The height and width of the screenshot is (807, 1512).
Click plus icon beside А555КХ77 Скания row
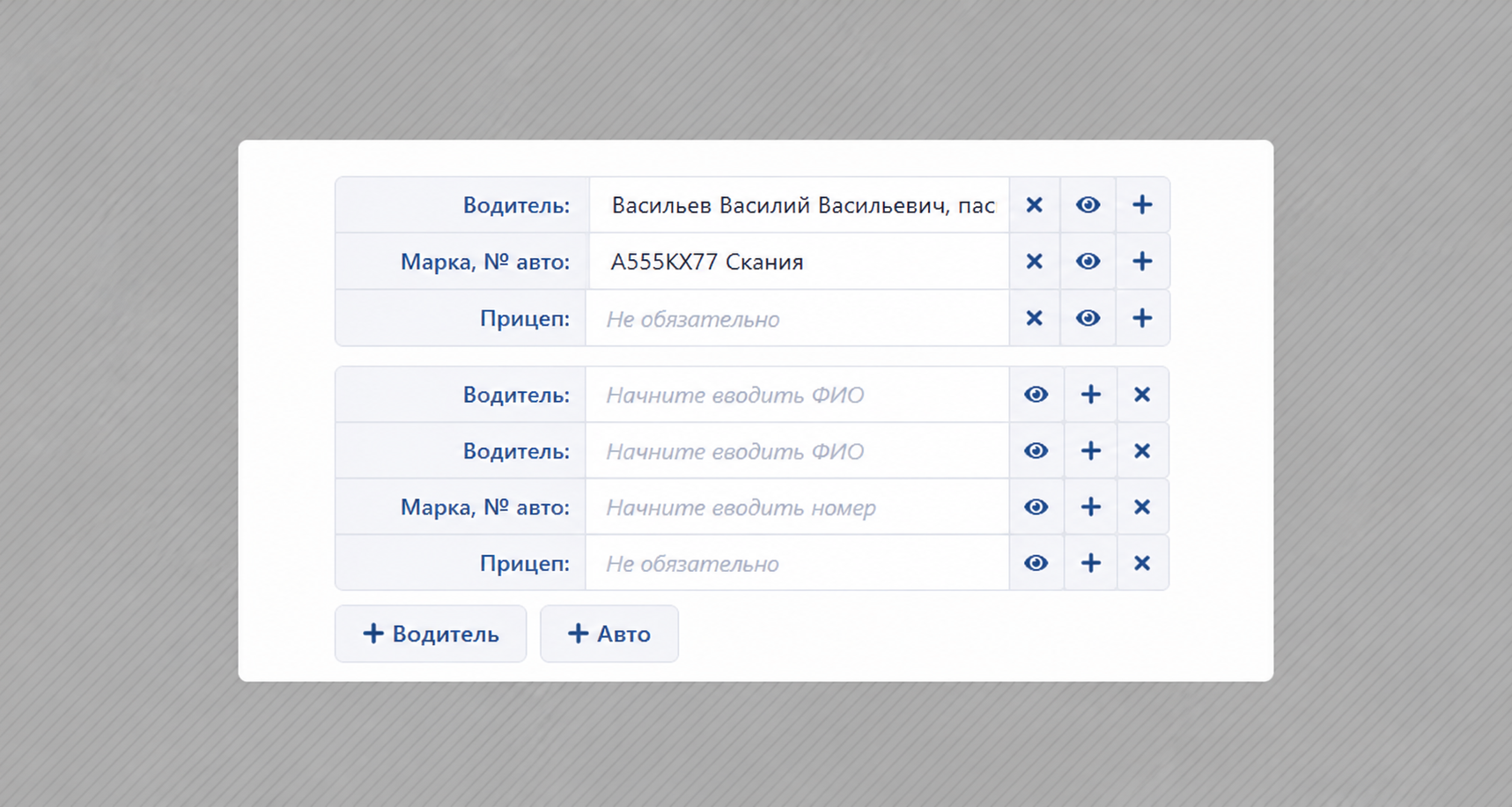[1143, 262]
